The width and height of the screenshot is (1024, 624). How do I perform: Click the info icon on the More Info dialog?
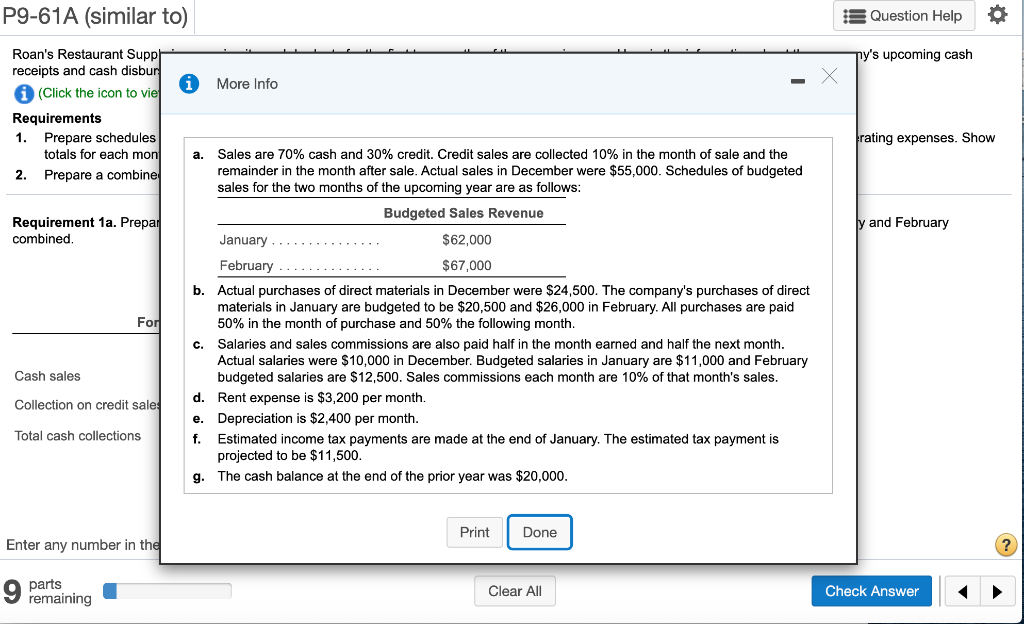(x=189, y=81)
